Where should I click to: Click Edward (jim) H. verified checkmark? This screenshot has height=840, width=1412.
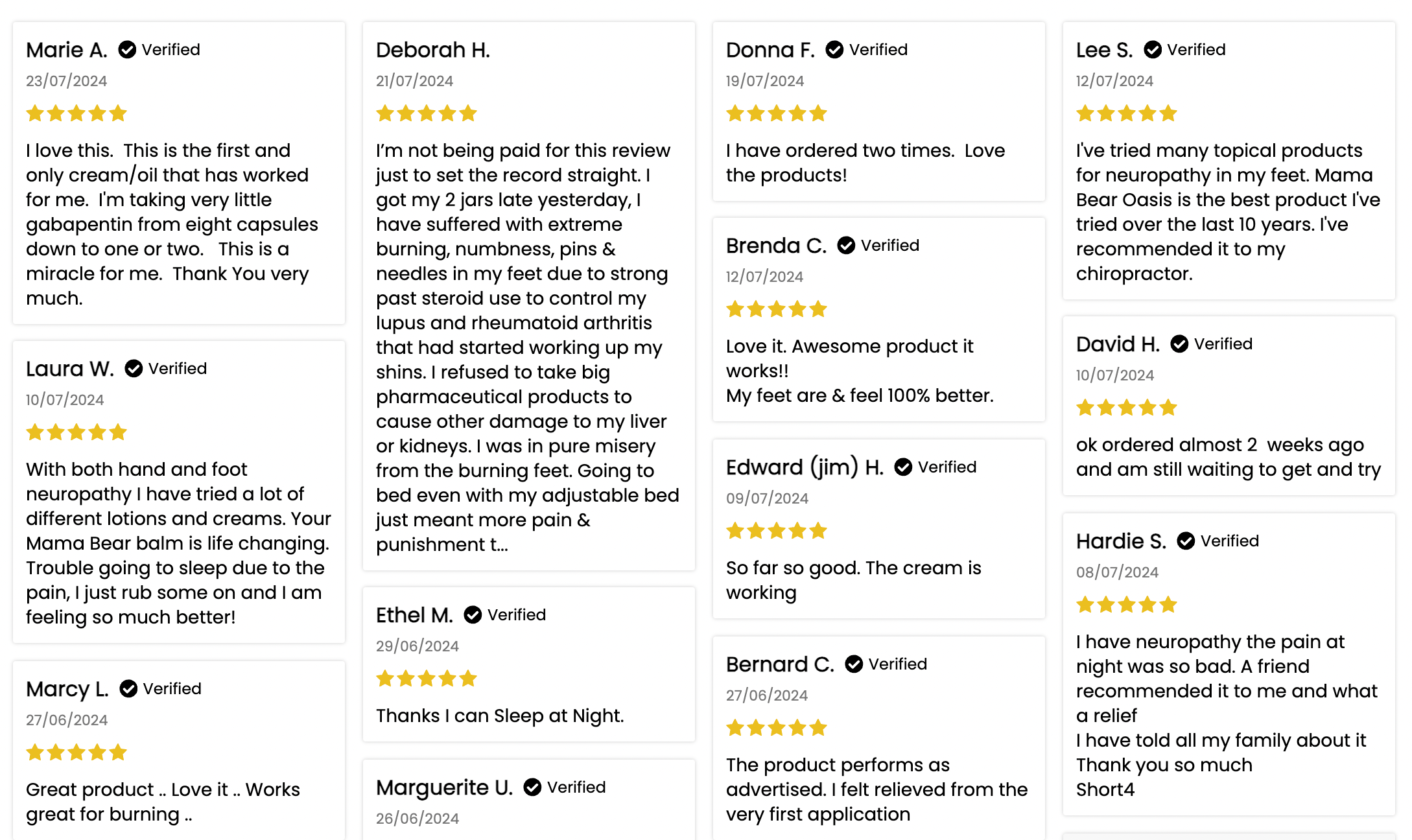(x=903, y=467)
